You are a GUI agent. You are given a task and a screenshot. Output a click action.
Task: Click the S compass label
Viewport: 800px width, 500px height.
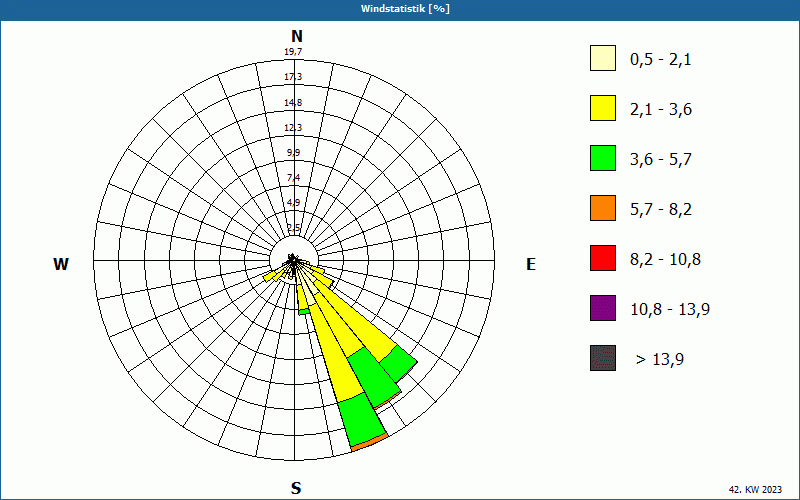(x=296, y=488)
